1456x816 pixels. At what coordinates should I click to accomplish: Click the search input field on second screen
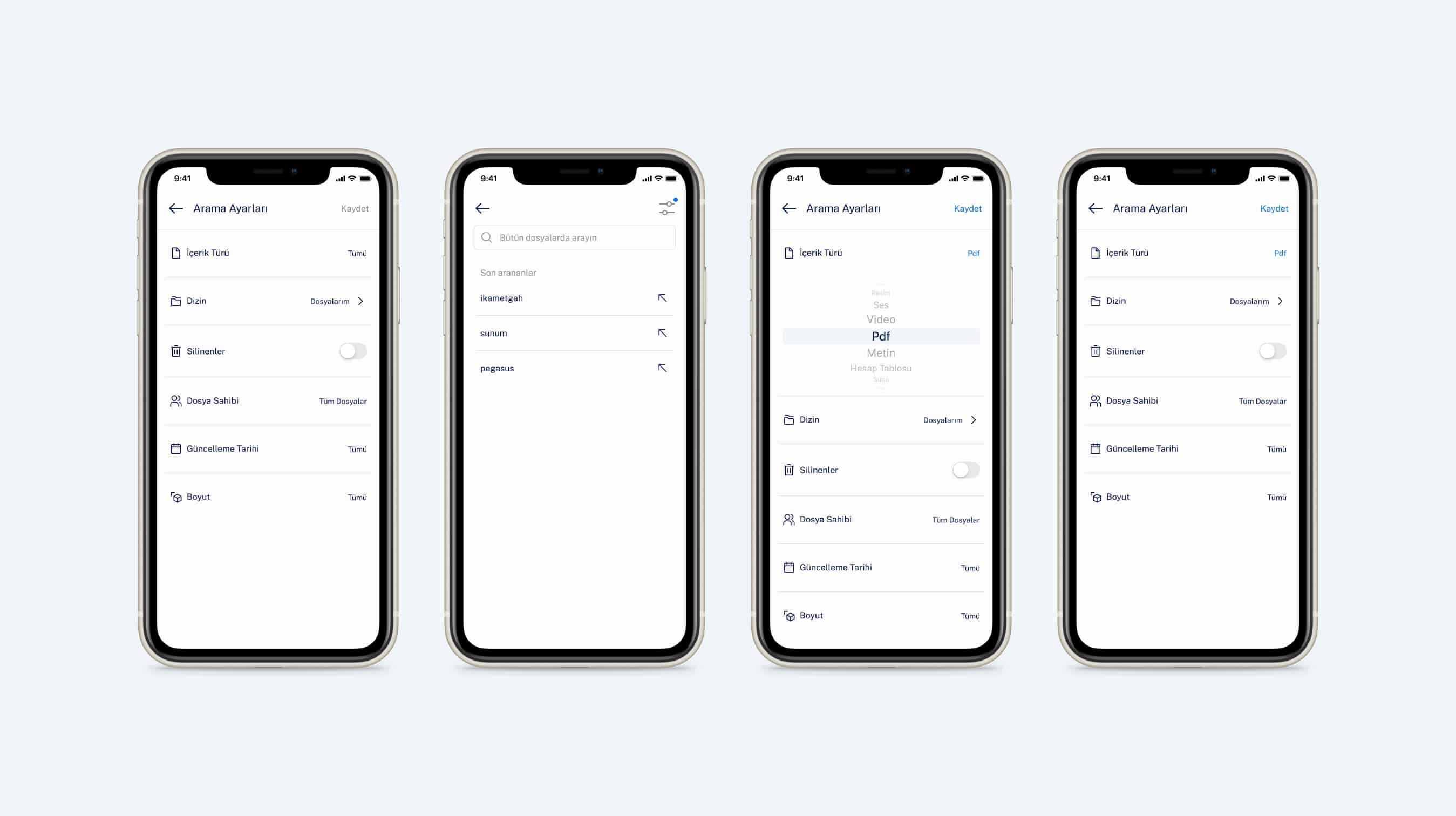(x=575, y=237)
